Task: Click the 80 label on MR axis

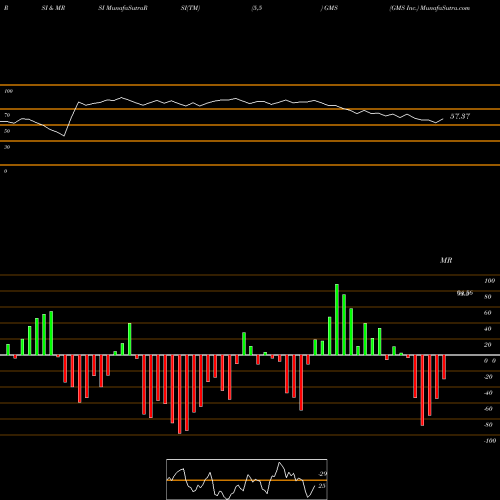Action: tap(488, 297)
